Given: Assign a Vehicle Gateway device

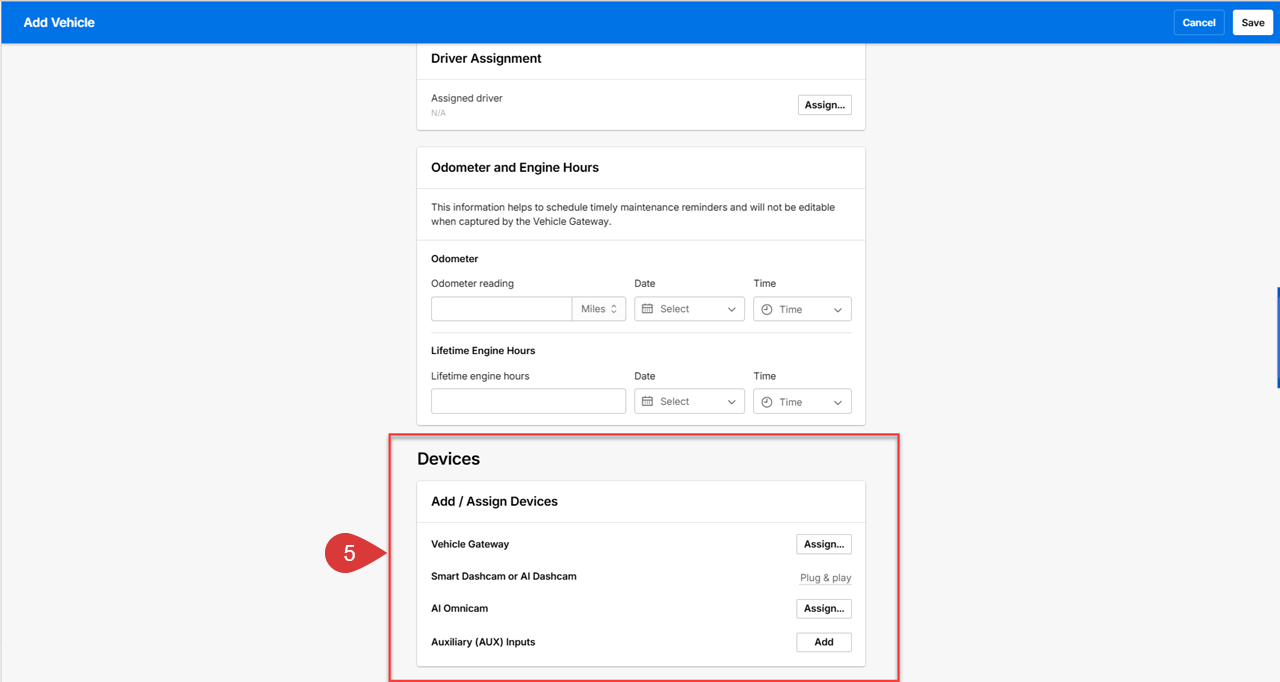Looking at the screenshot, I should click(x=824, y=544).
